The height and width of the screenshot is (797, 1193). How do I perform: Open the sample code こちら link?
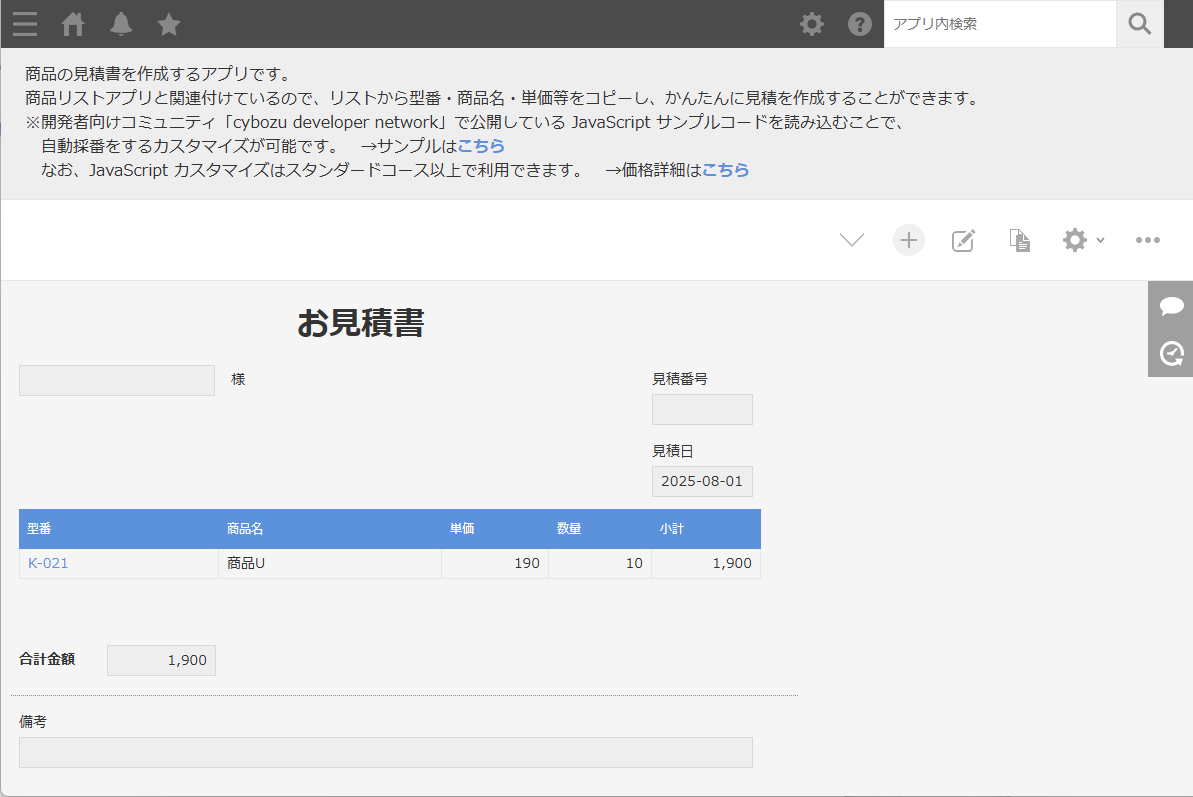coord(481,146)
